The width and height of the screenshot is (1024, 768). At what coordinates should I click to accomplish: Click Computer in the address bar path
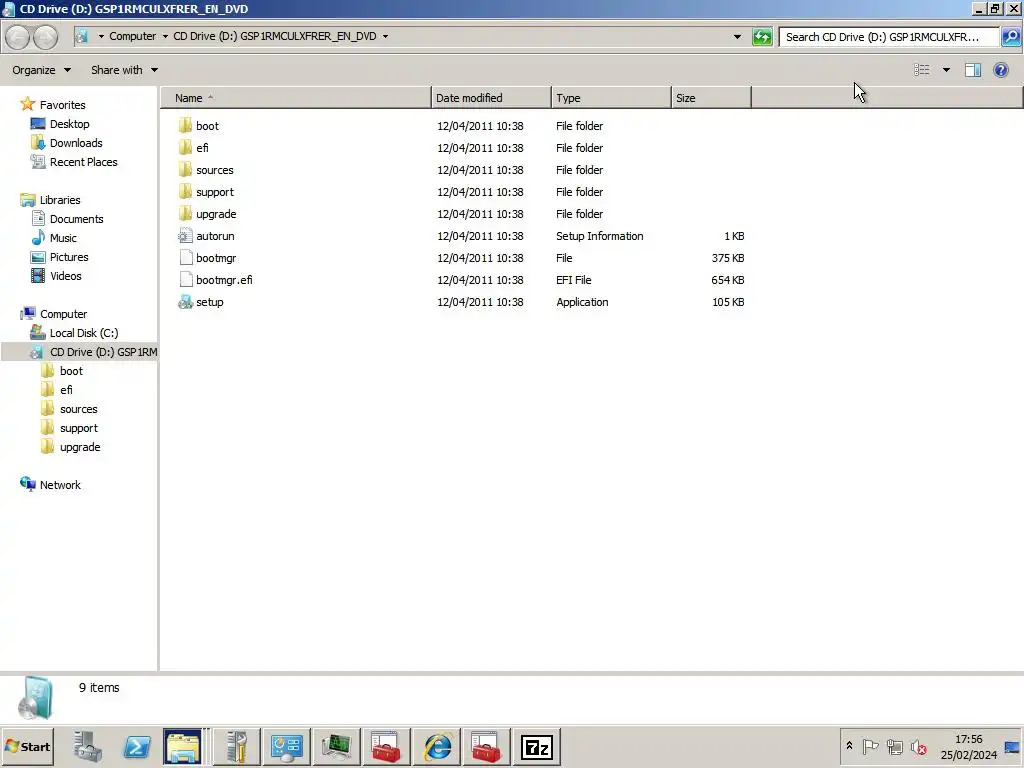point(133,37)
